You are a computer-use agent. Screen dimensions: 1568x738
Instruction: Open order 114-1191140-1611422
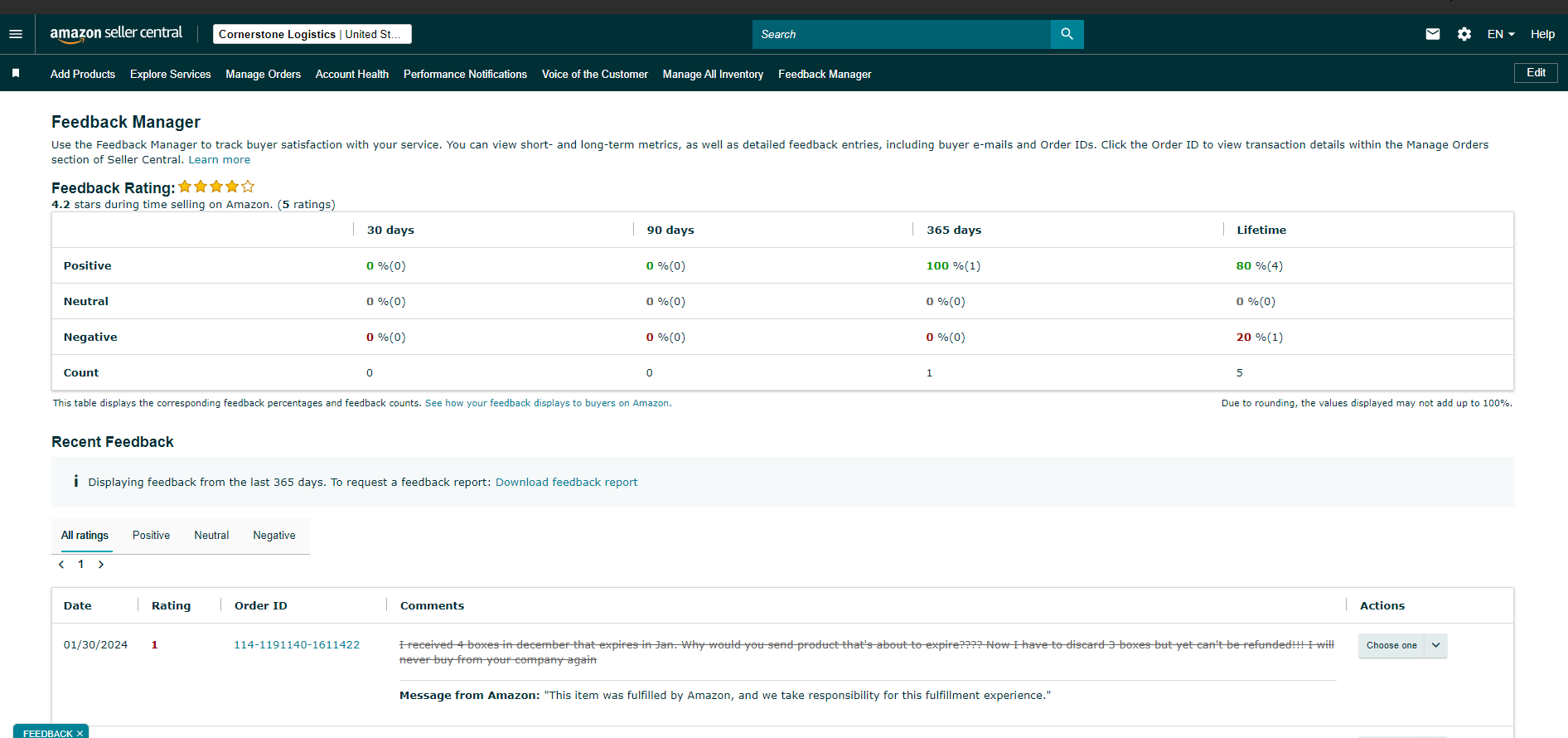(x=297, y=645)
